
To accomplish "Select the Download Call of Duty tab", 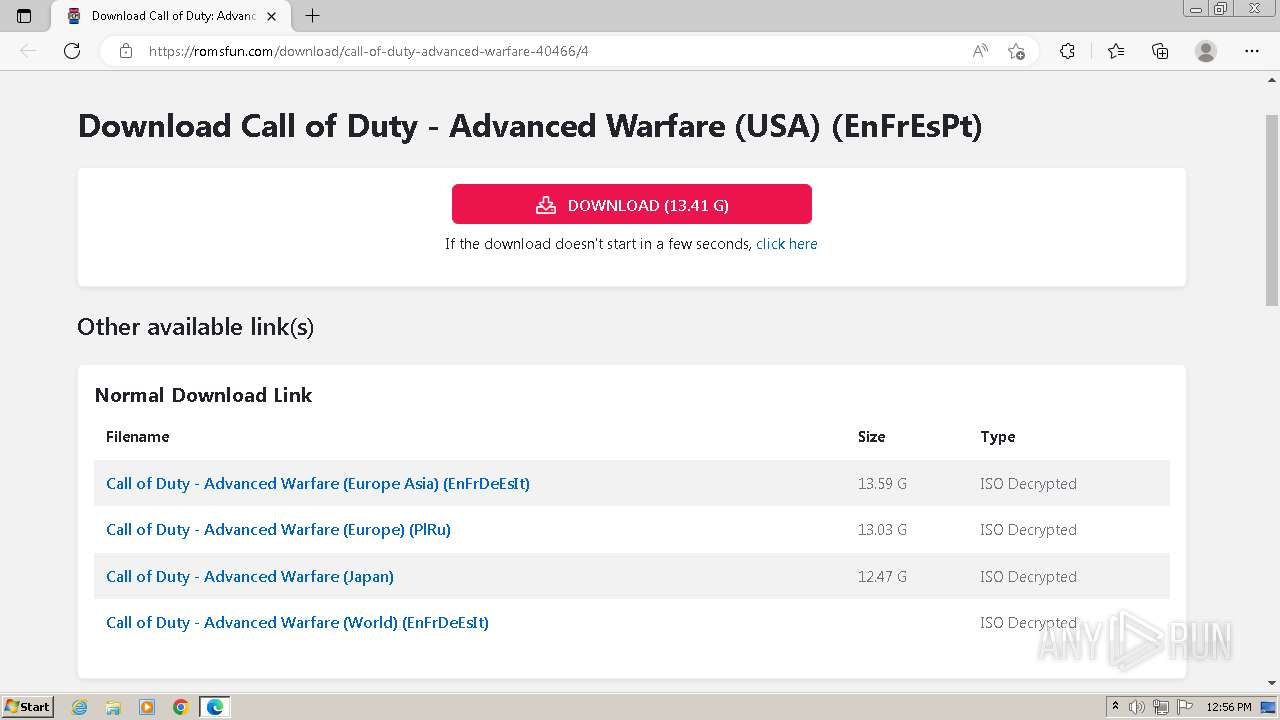I will pos(165,16).
